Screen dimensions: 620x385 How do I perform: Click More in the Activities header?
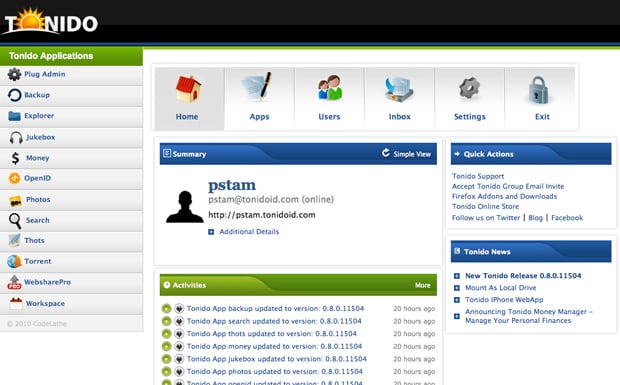(x=423, y=285)
